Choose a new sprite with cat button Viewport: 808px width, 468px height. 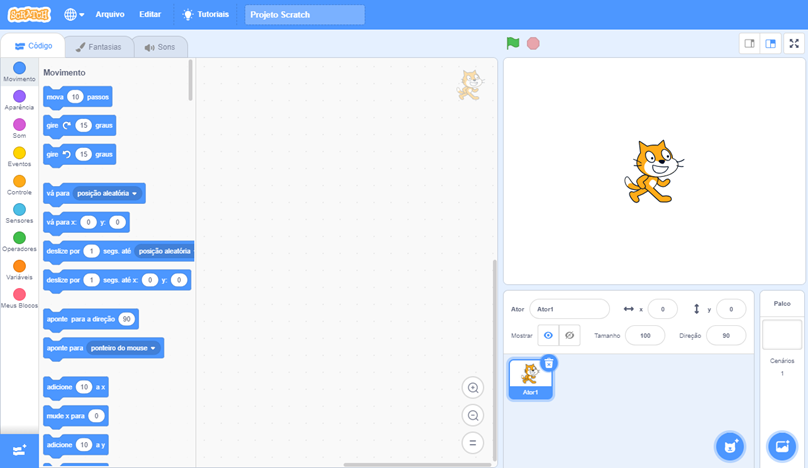click(x=730, y=445)
